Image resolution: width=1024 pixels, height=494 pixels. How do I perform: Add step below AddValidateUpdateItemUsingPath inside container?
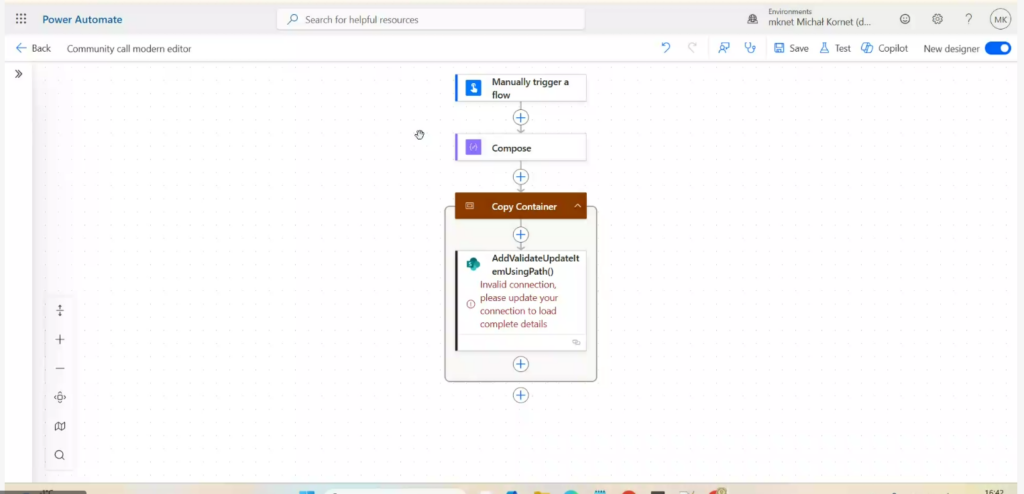pyautogui.click(x=520, y=364)
